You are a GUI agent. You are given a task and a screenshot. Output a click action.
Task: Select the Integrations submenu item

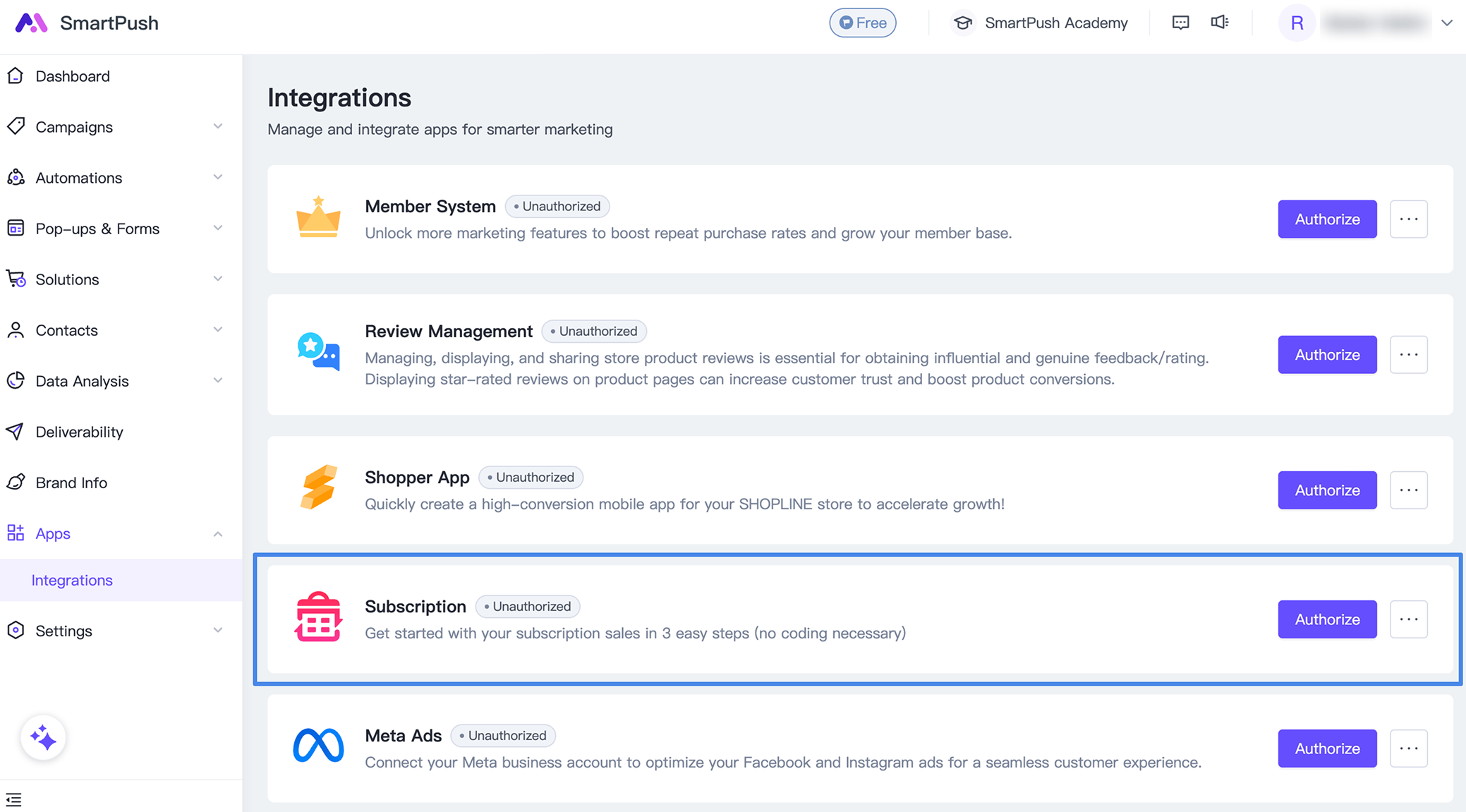72,580
